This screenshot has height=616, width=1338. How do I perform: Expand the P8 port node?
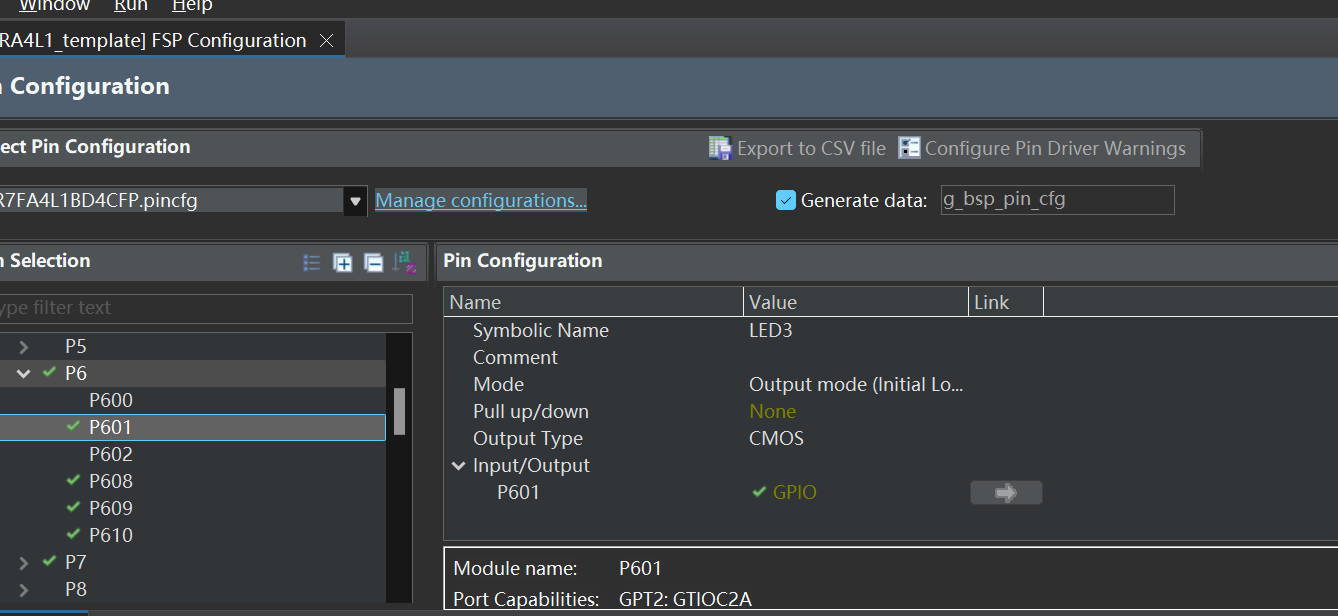pyautogui.click(x=24, y=589)
